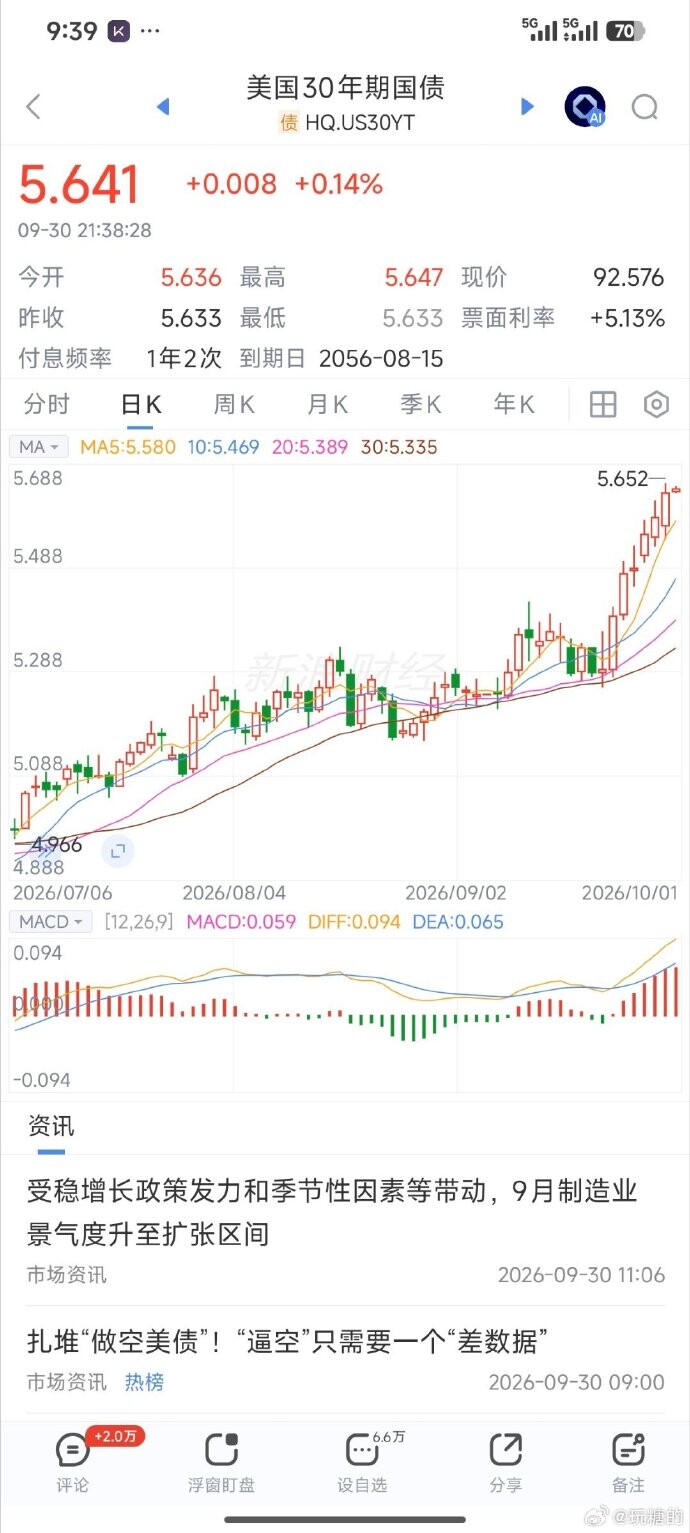Screen dimensions: 690x1533
Task: Switch to 月K chart tab
Action: tap(327, 404)
